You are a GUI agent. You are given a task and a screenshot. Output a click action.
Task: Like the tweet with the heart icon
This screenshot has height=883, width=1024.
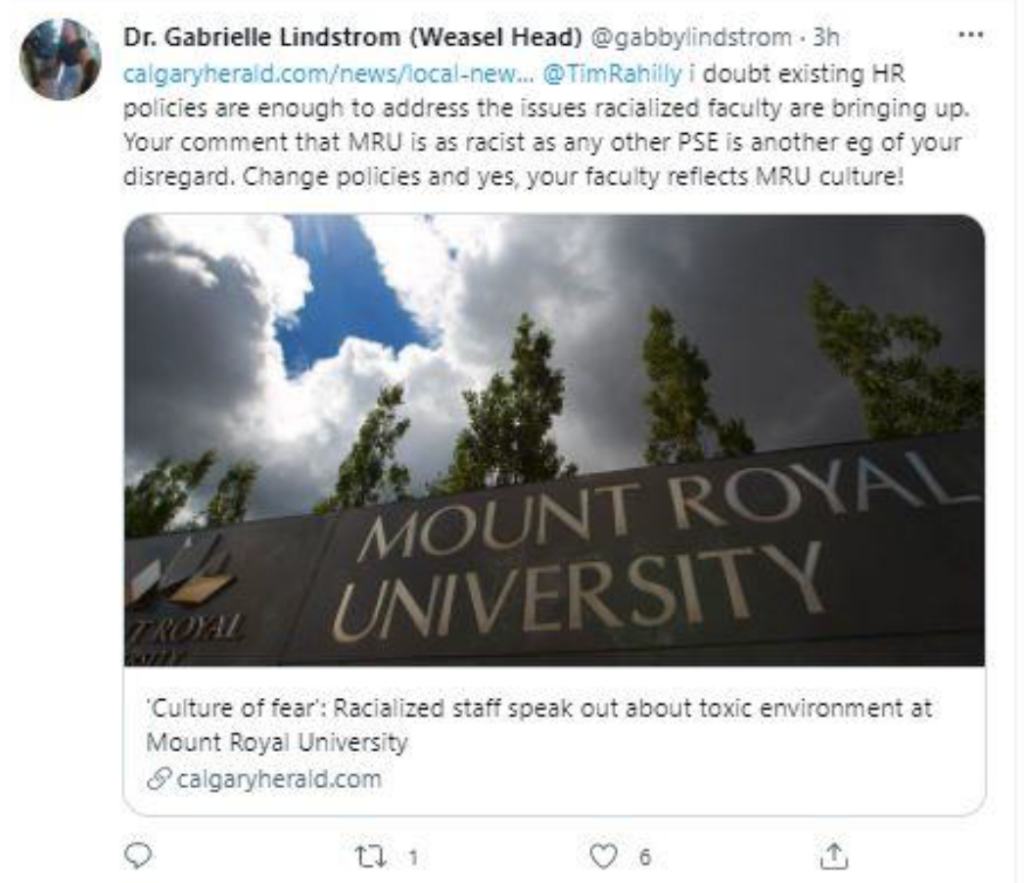603,856
